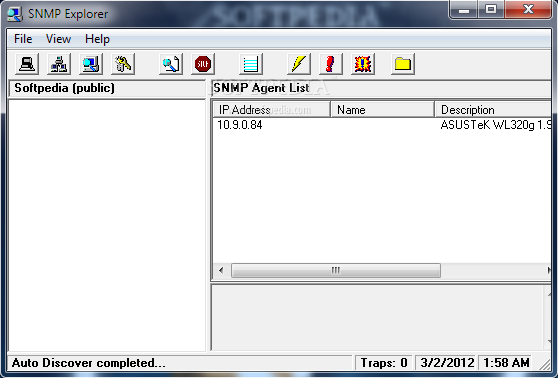Click the 1:58 AM time in status bar
Viewport: 558px width, 378px height.
pos(506,363)
